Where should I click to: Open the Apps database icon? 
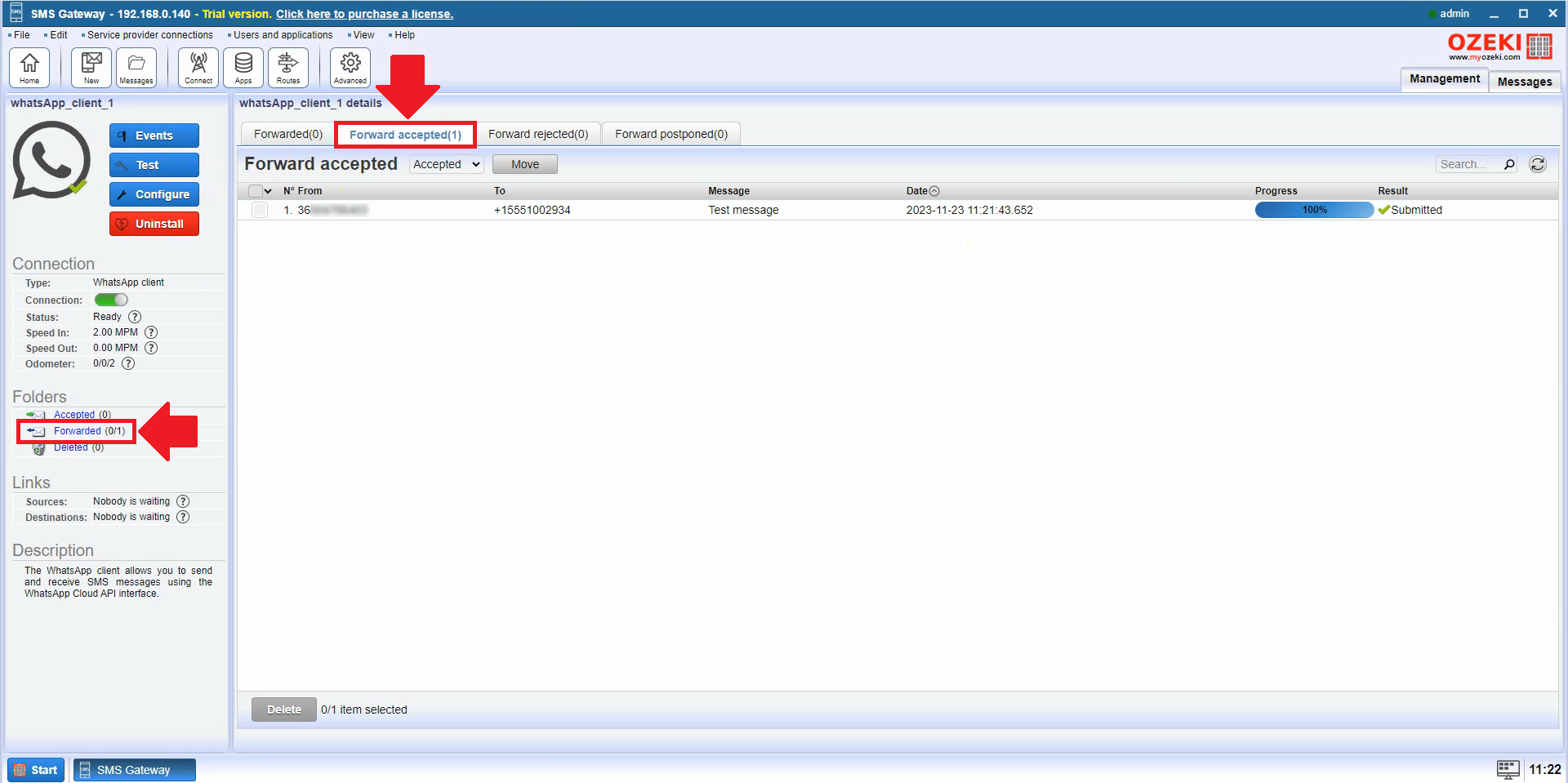tap(243, 67)
